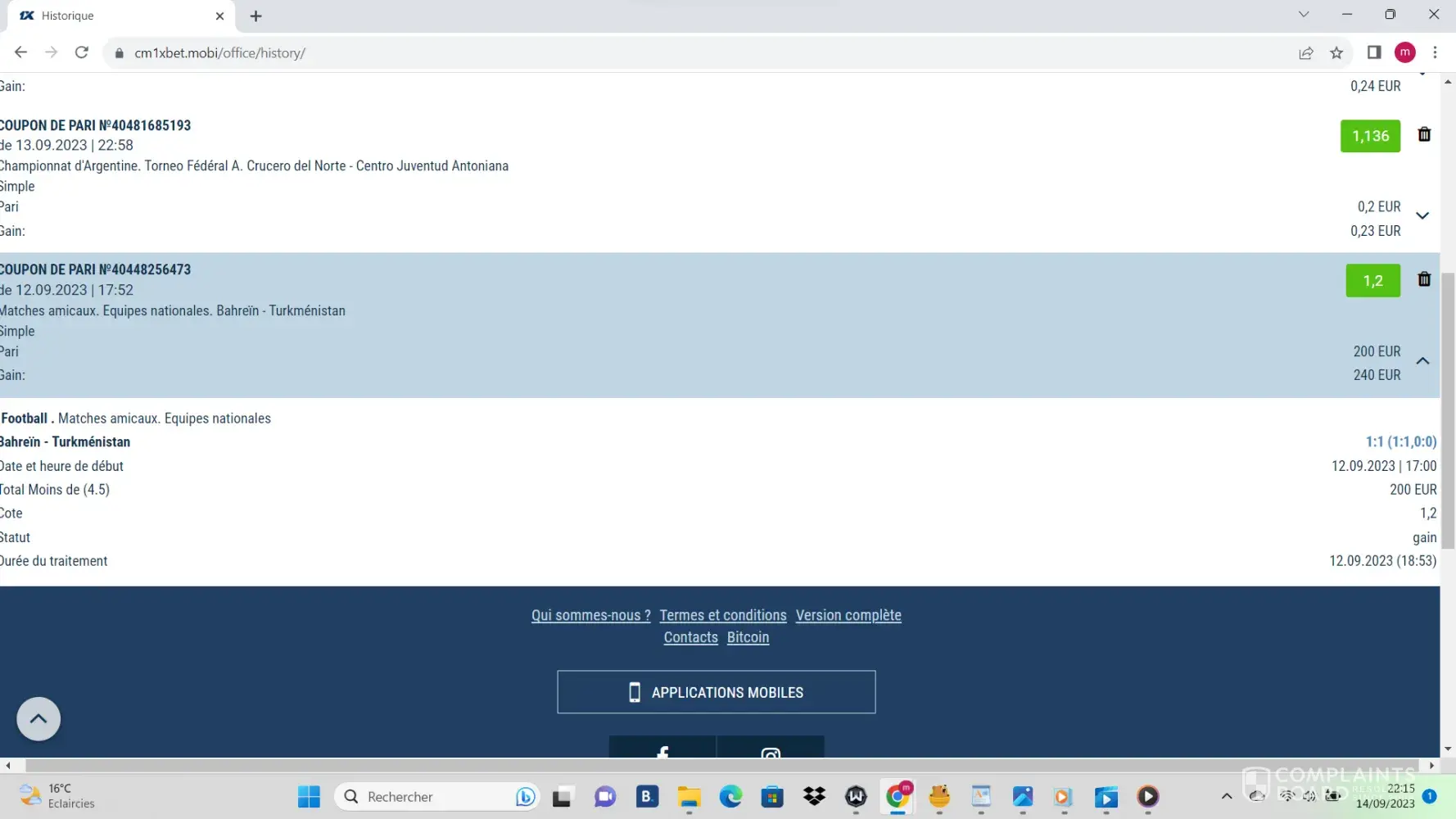Screen dimensions: 1456x819
Task: Open the Teams chat icon in taskbar
Action: point(604,796)
